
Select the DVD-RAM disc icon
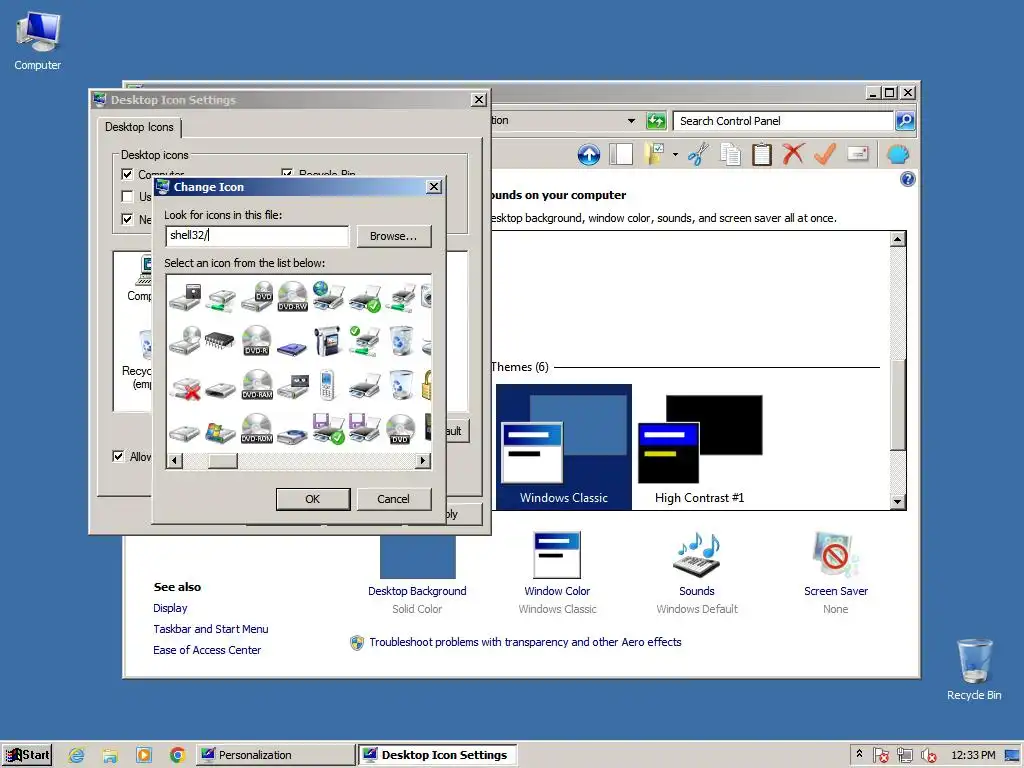(257, 385)
